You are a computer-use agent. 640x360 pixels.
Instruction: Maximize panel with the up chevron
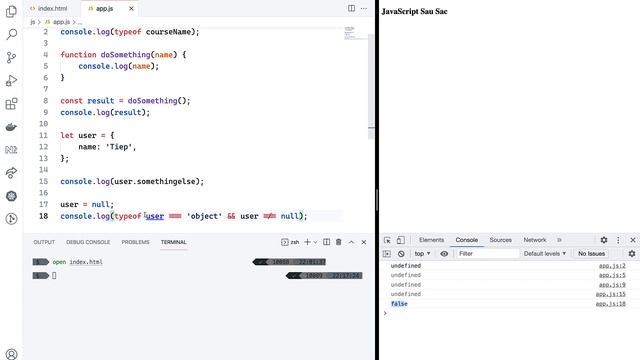[351, 242]
